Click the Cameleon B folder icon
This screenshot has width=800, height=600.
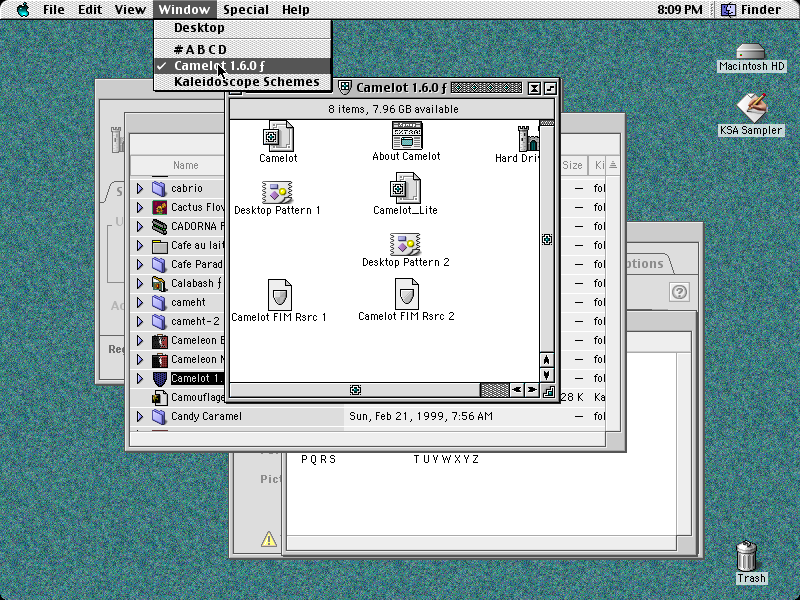coord(159,340)
